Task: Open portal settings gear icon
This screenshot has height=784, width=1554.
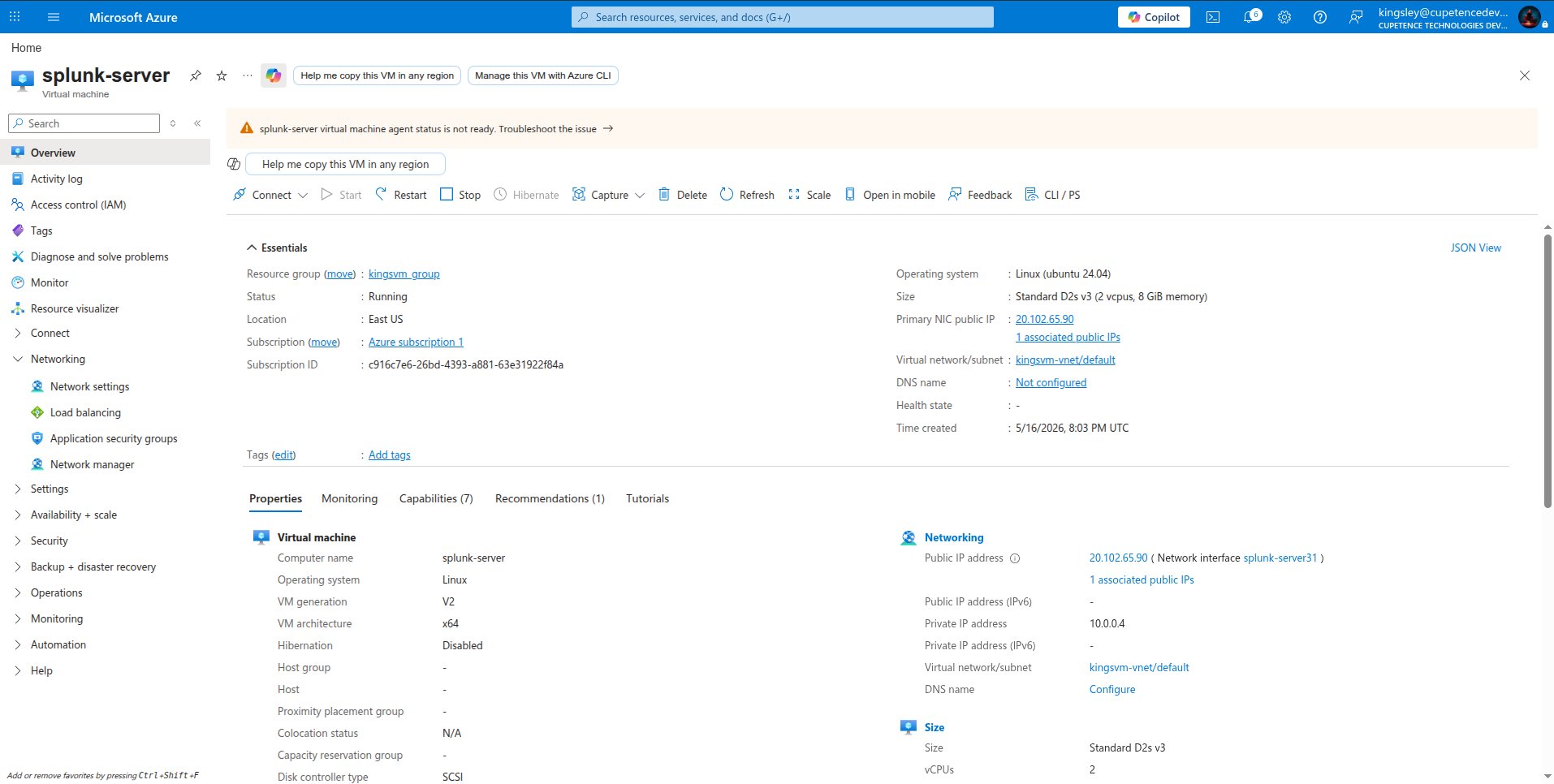Action: (1284, 17)
